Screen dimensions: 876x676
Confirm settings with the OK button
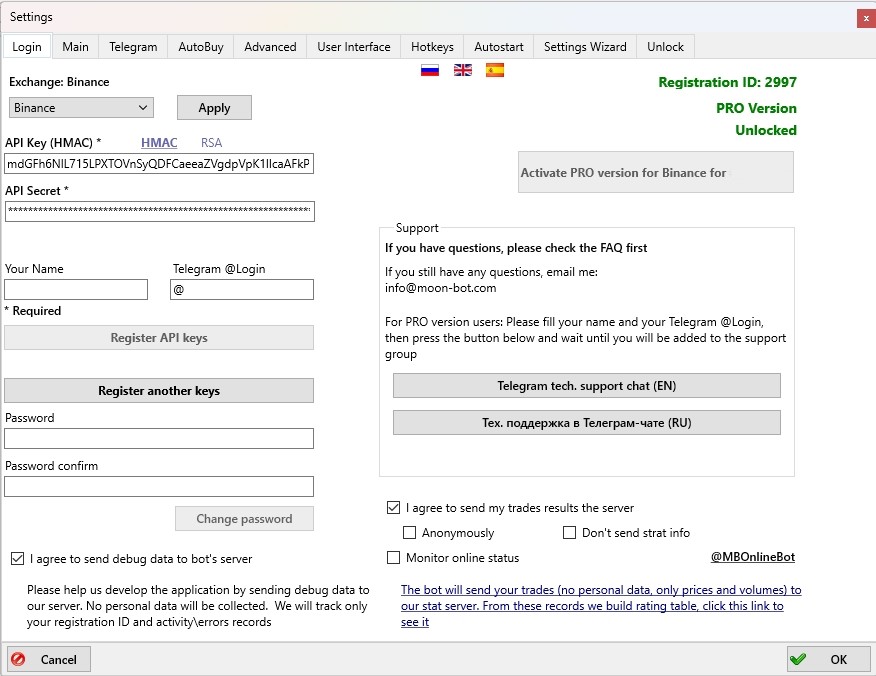(x=827, y=659)
